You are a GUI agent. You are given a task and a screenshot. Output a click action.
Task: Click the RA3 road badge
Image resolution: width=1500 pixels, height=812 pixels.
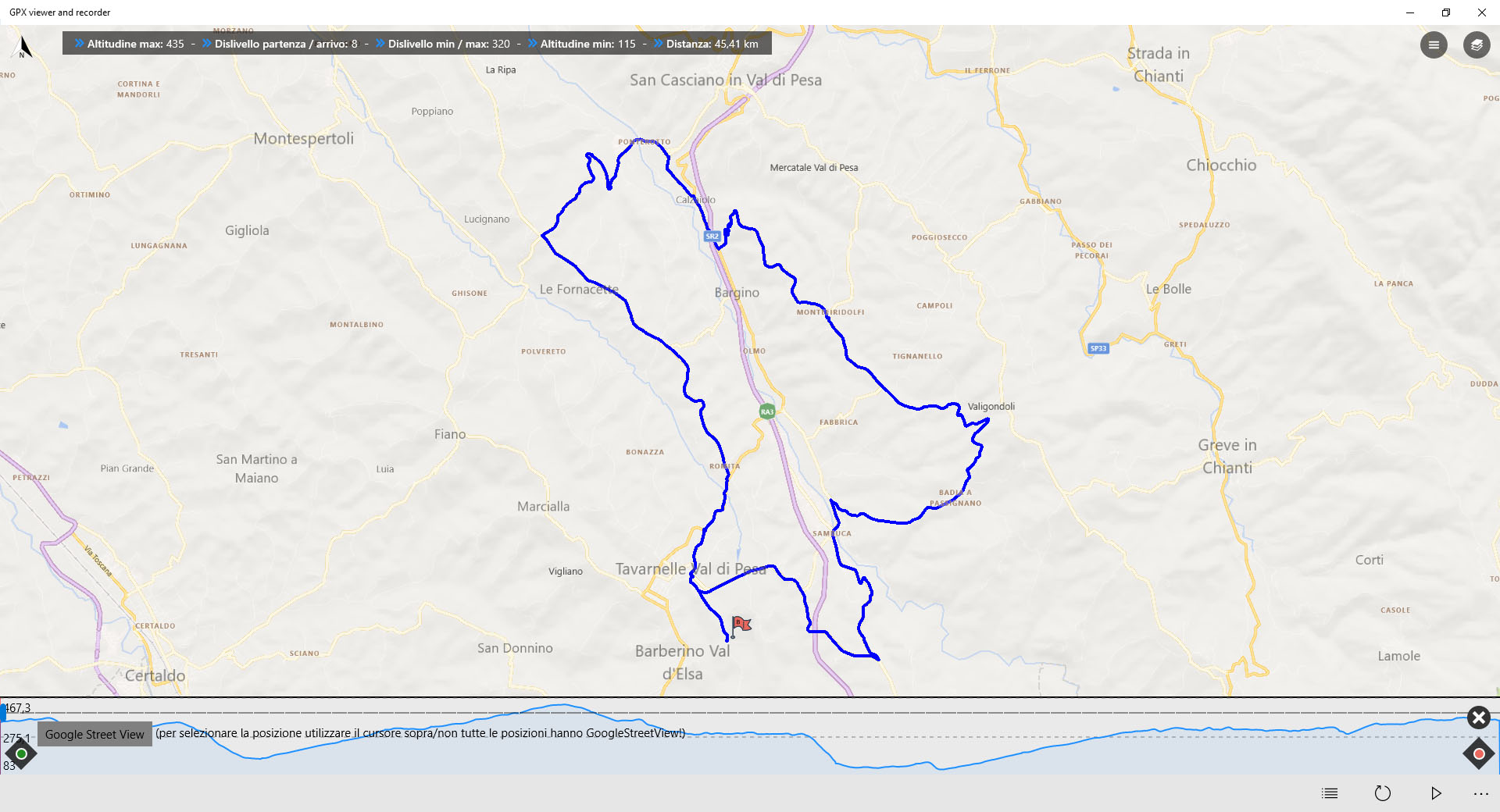(x=767, y=411)
